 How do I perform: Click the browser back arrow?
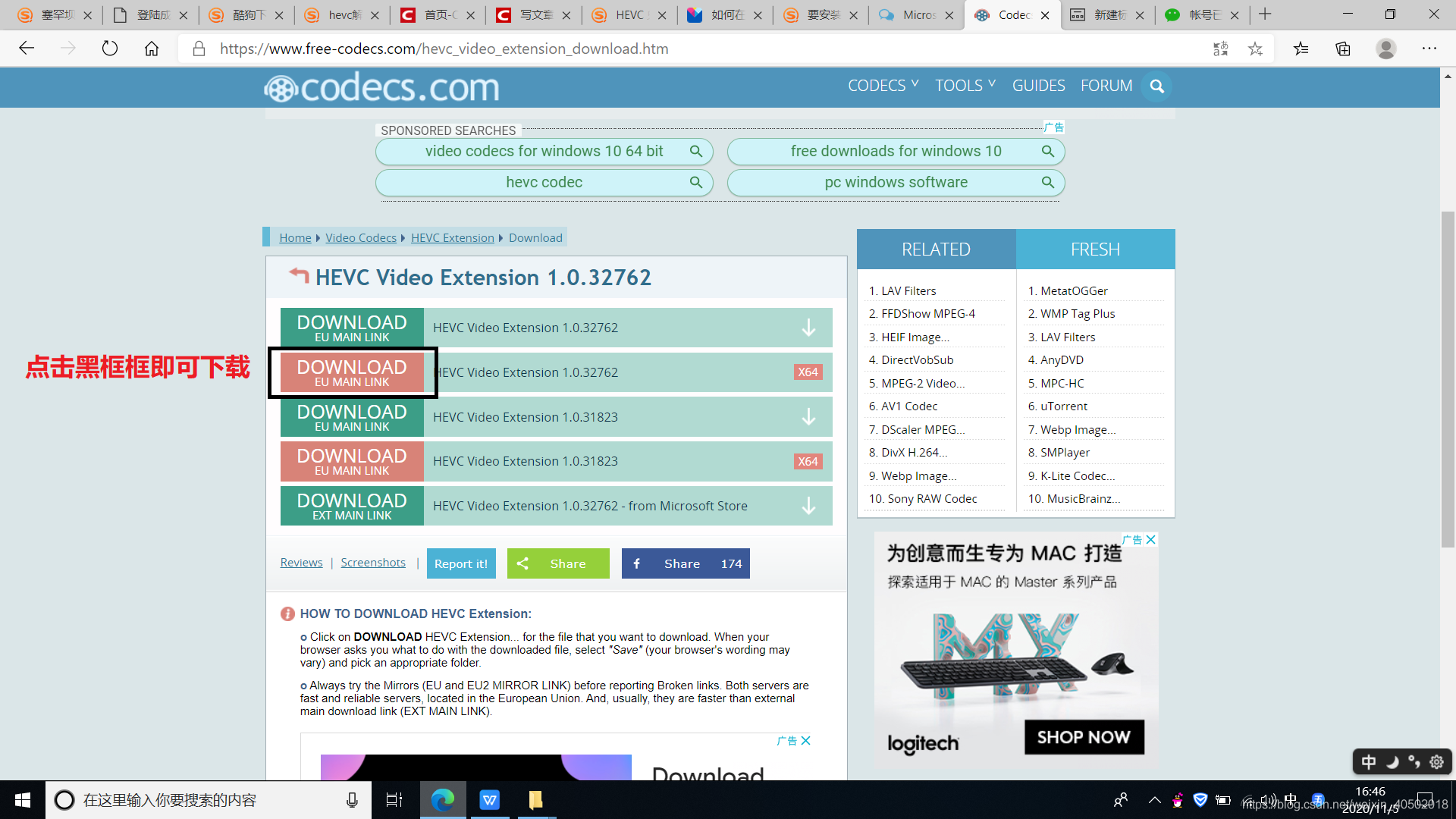27,49
